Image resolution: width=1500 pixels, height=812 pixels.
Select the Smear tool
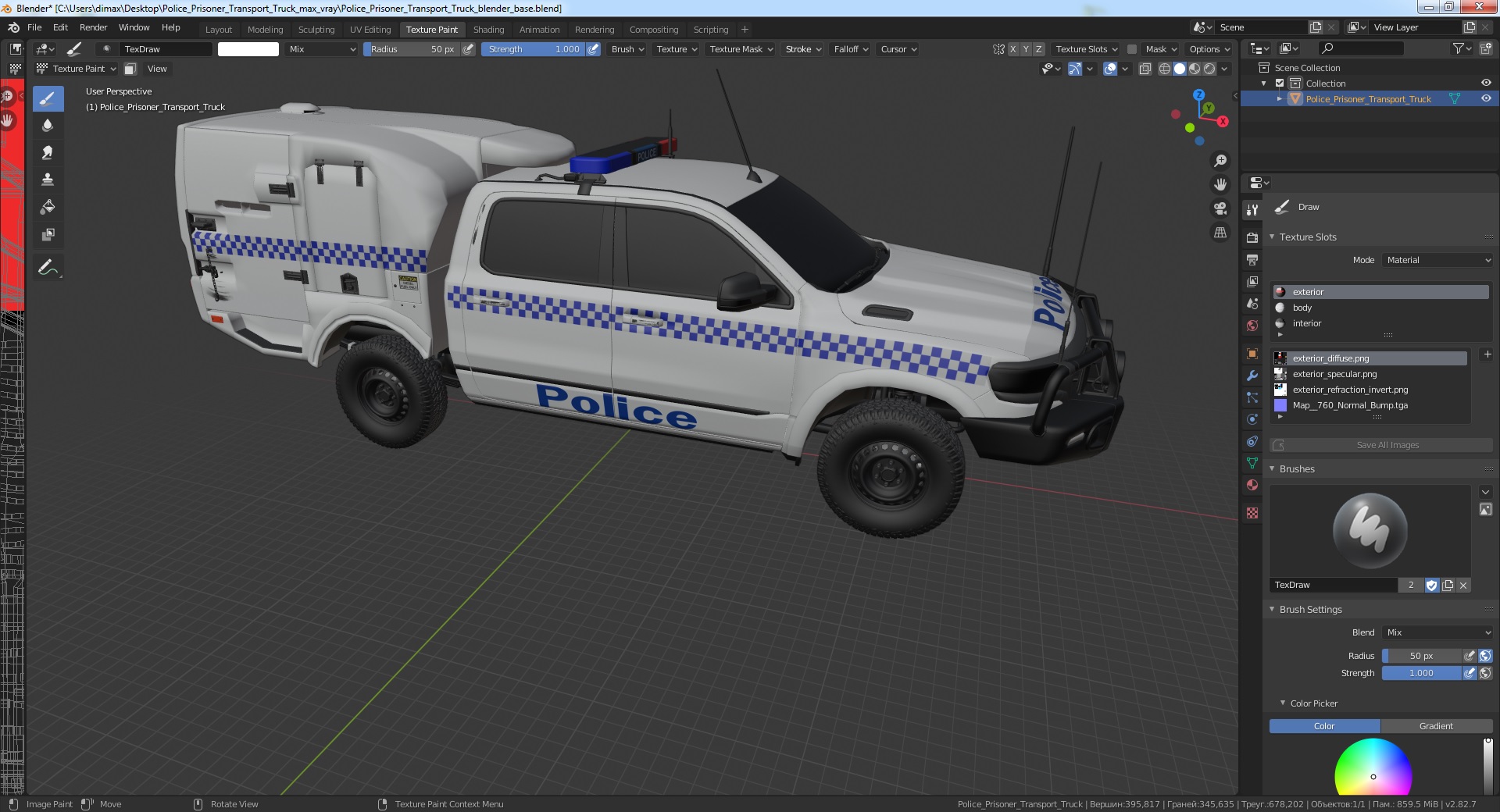pos(48,152)
